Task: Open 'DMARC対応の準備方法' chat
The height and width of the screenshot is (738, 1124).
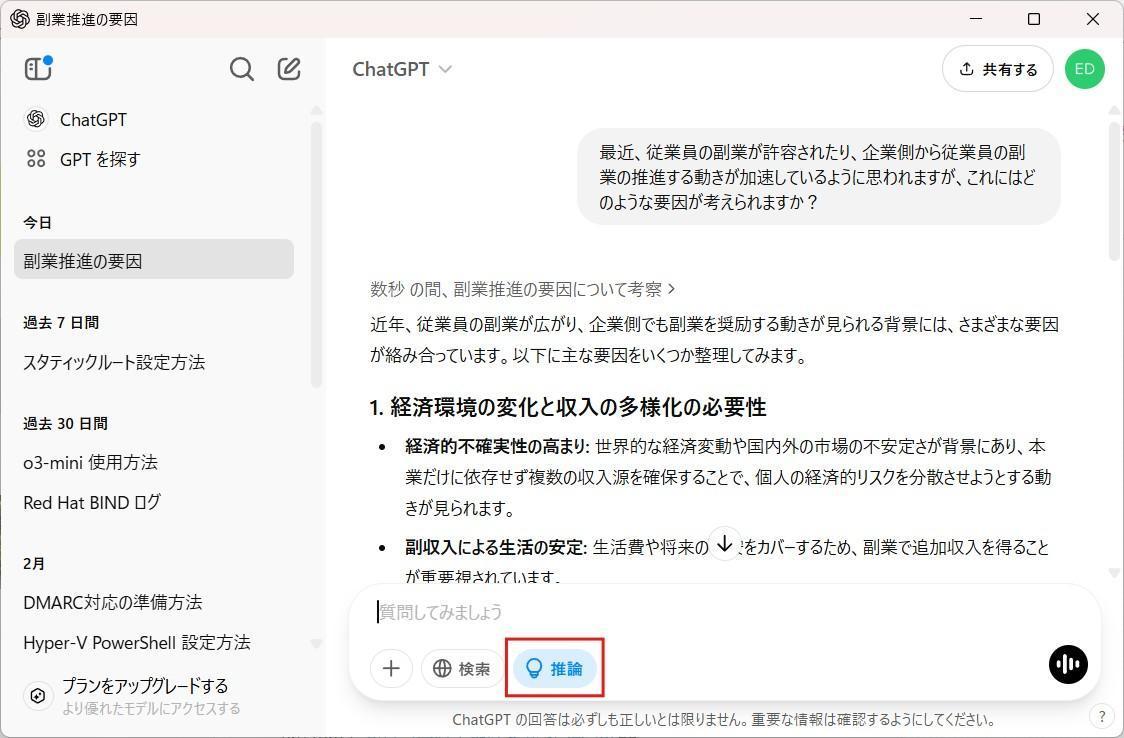Action: [x=113, y=603]
